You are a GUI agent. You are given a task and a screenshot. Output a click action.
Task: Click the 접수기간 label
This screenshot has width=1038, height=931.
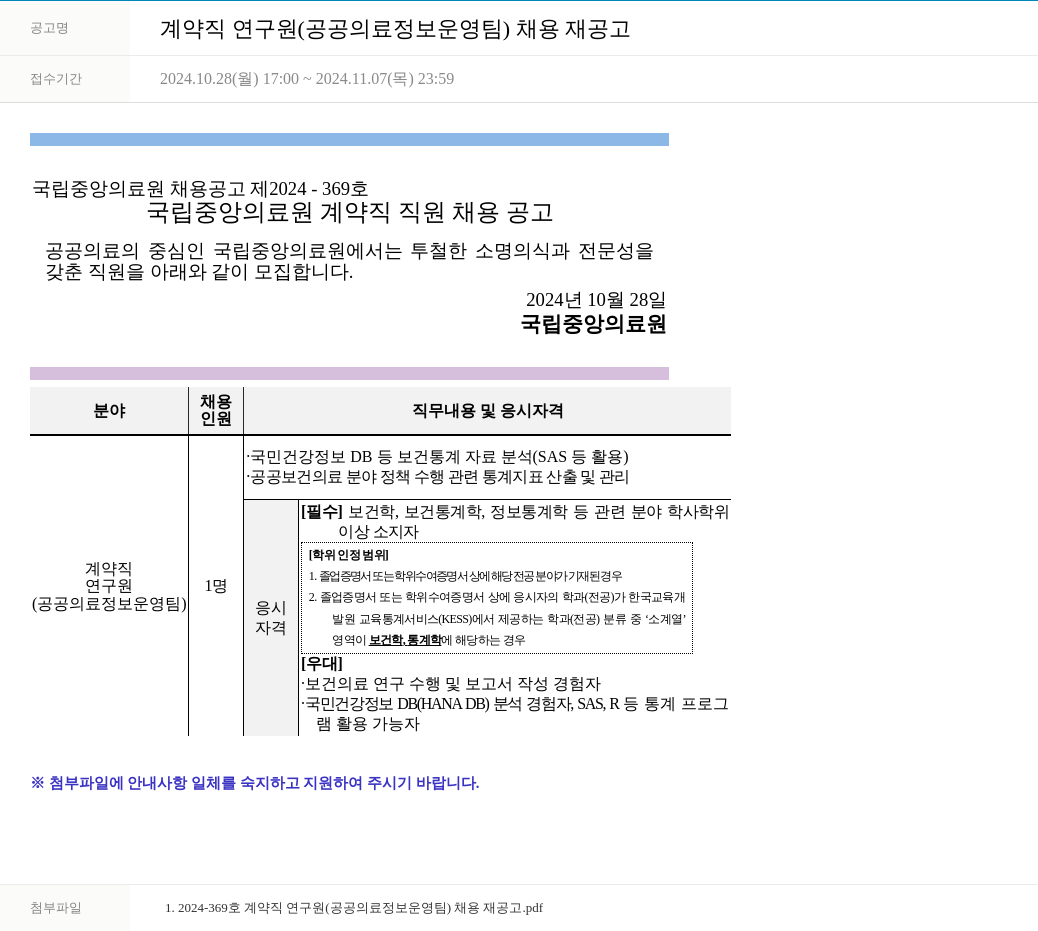[x=56, y=79]
